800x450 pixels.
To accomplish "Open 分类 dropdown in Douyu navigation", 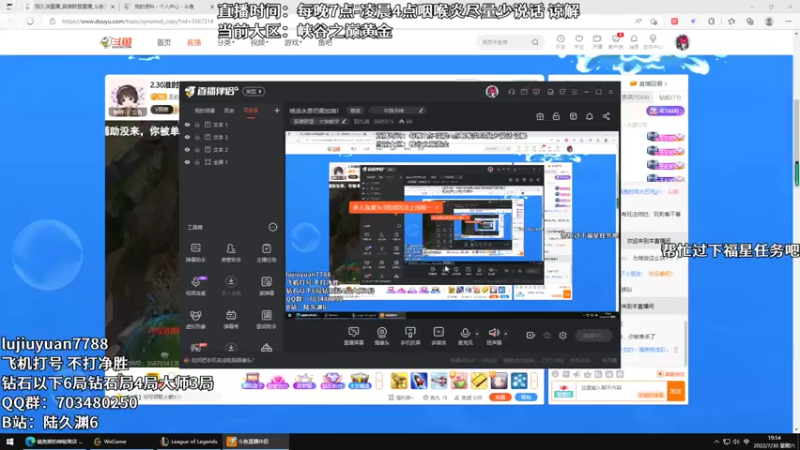I will click(x=226, y=42).
